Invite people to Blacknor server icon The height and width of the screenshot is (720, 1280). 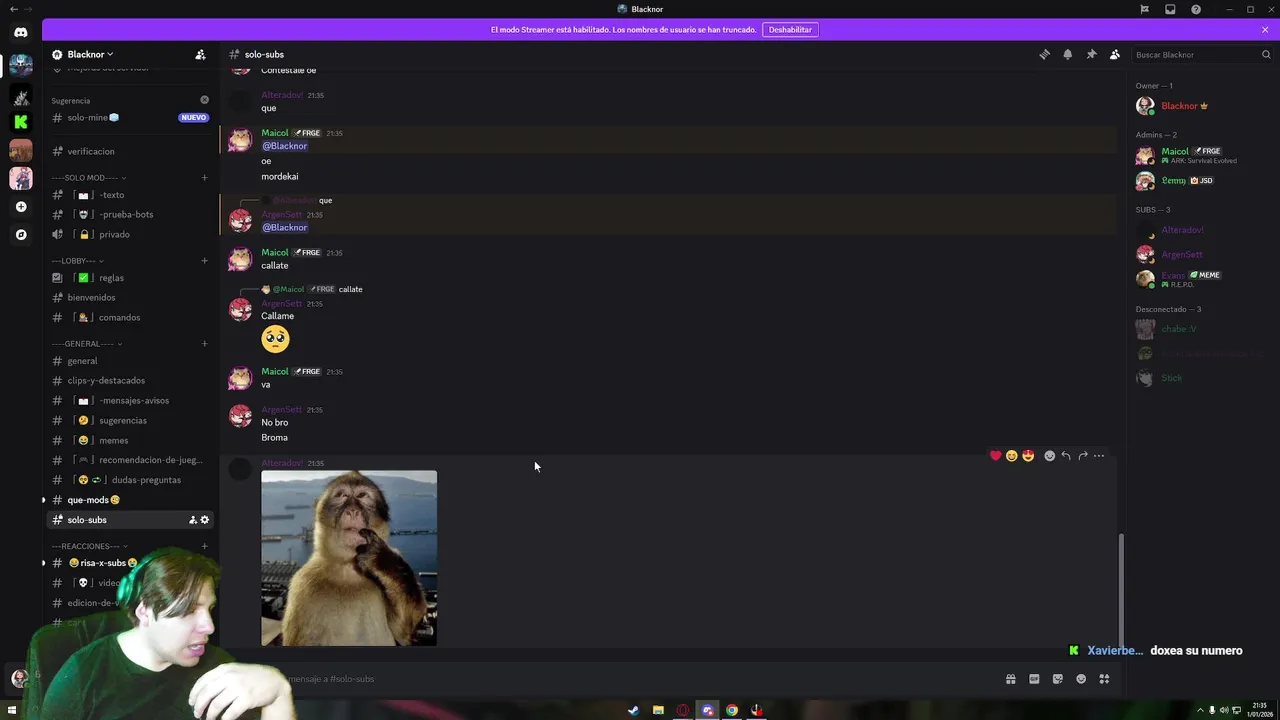tap(200, 54)
